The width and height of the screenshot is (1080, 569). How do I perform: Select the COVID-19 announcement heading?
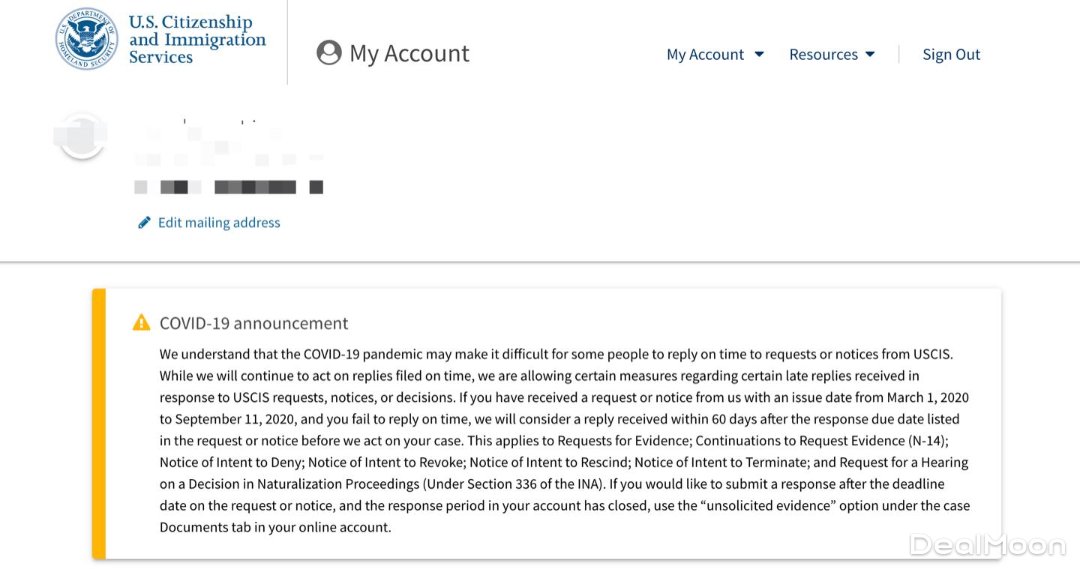[254, 323]
